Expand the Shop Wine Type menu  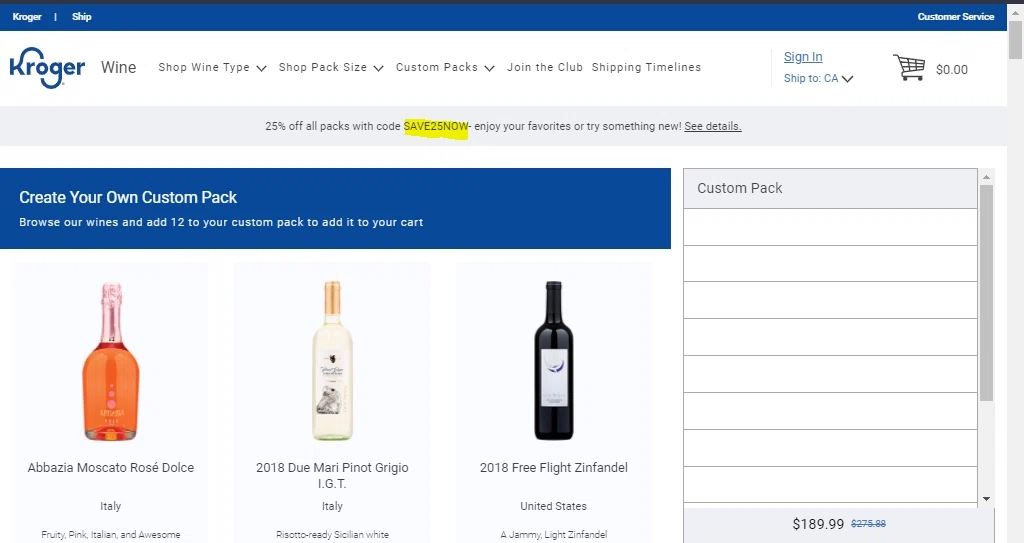tap(212, 68)
